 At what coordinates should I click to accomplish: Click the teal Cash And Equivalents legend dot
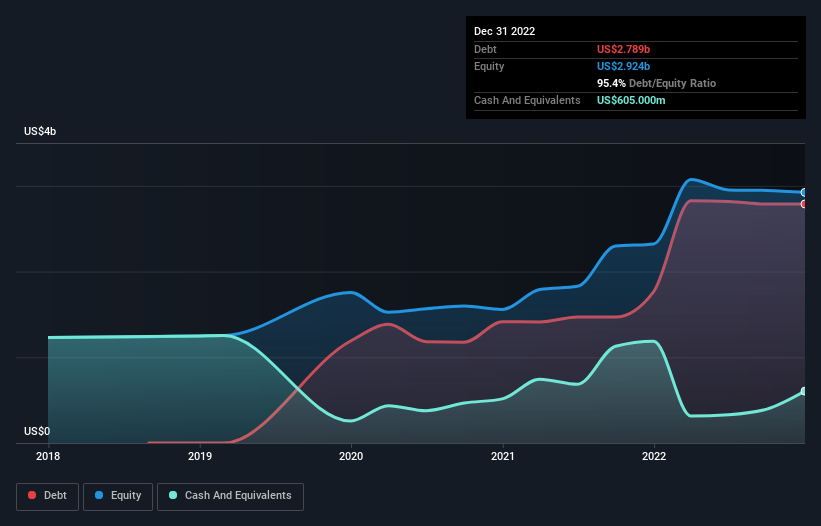[173, 495]
